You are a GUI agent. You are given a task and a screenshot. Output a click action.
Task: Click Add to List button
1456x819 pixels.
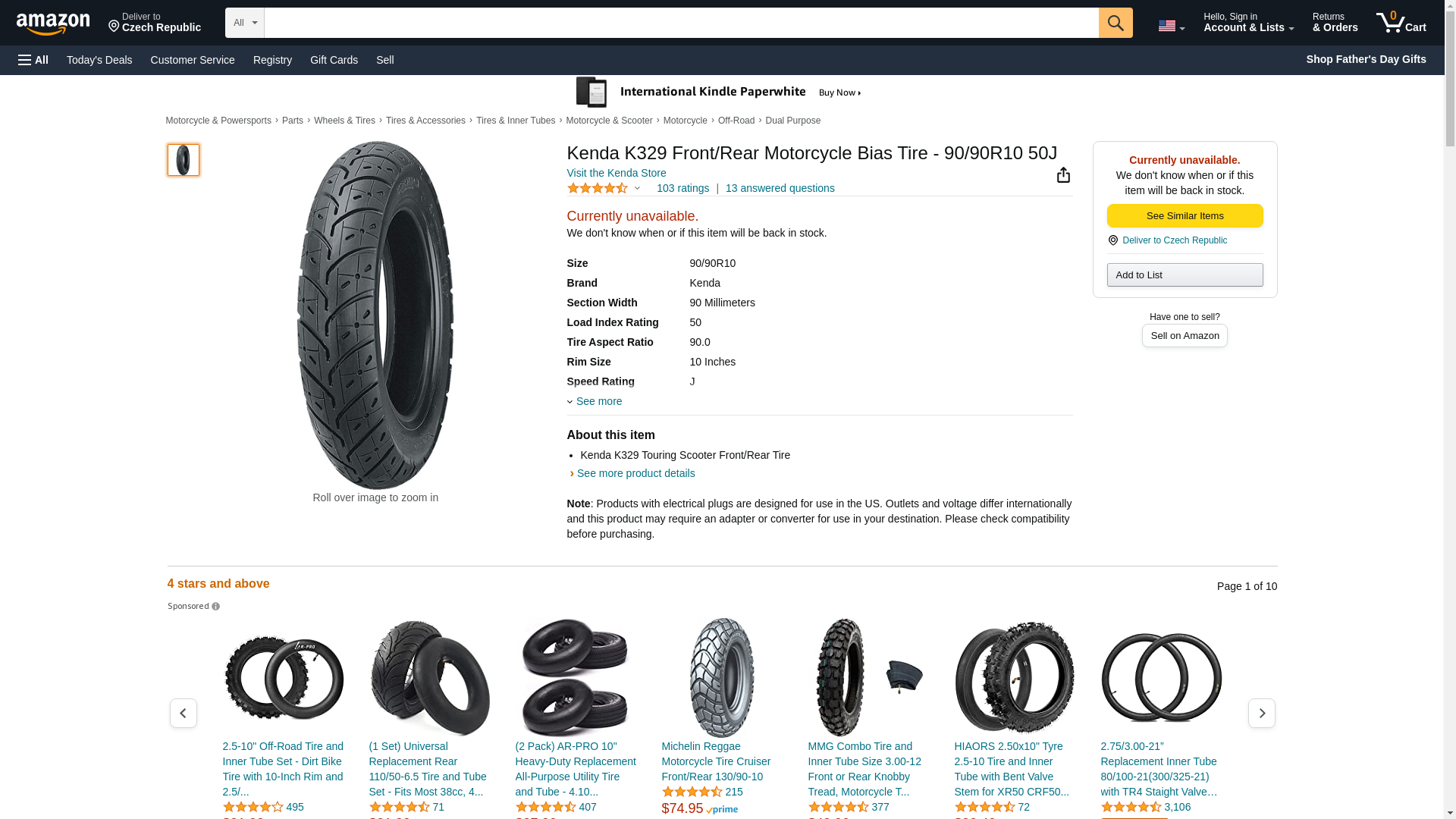pos(1185,275)
